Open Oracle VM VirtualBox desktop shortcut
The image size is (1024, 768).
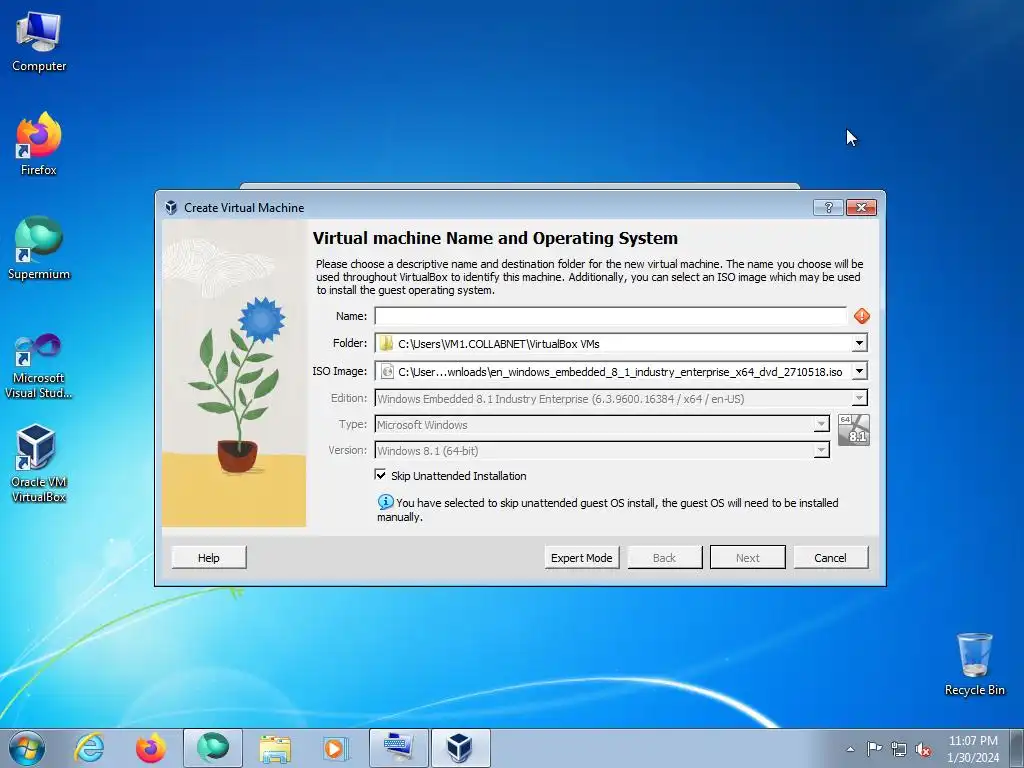click(39, 464)
